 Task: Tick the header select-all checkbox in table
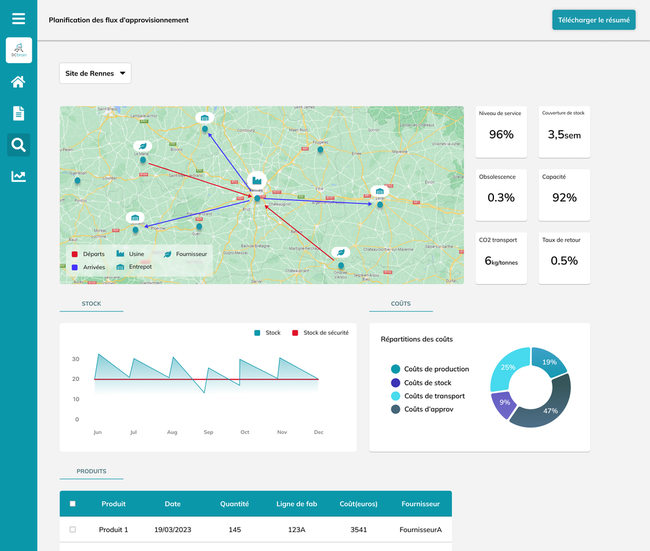[73, 504]
